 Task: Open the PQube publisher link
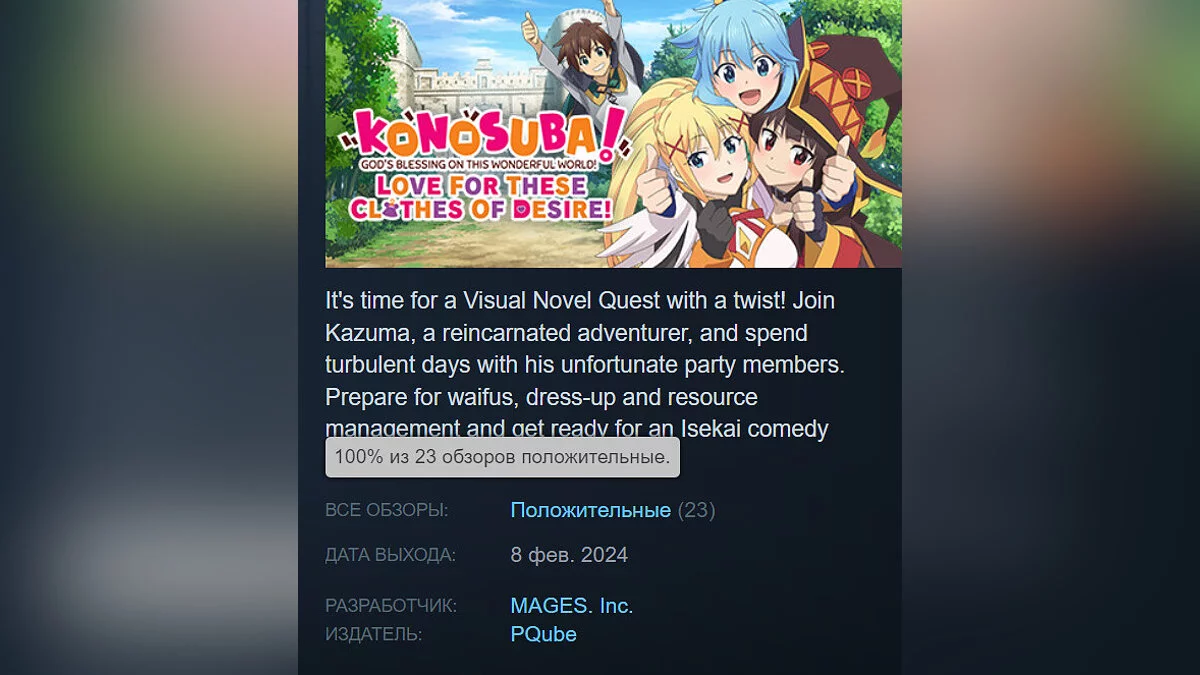click(543, 634)
